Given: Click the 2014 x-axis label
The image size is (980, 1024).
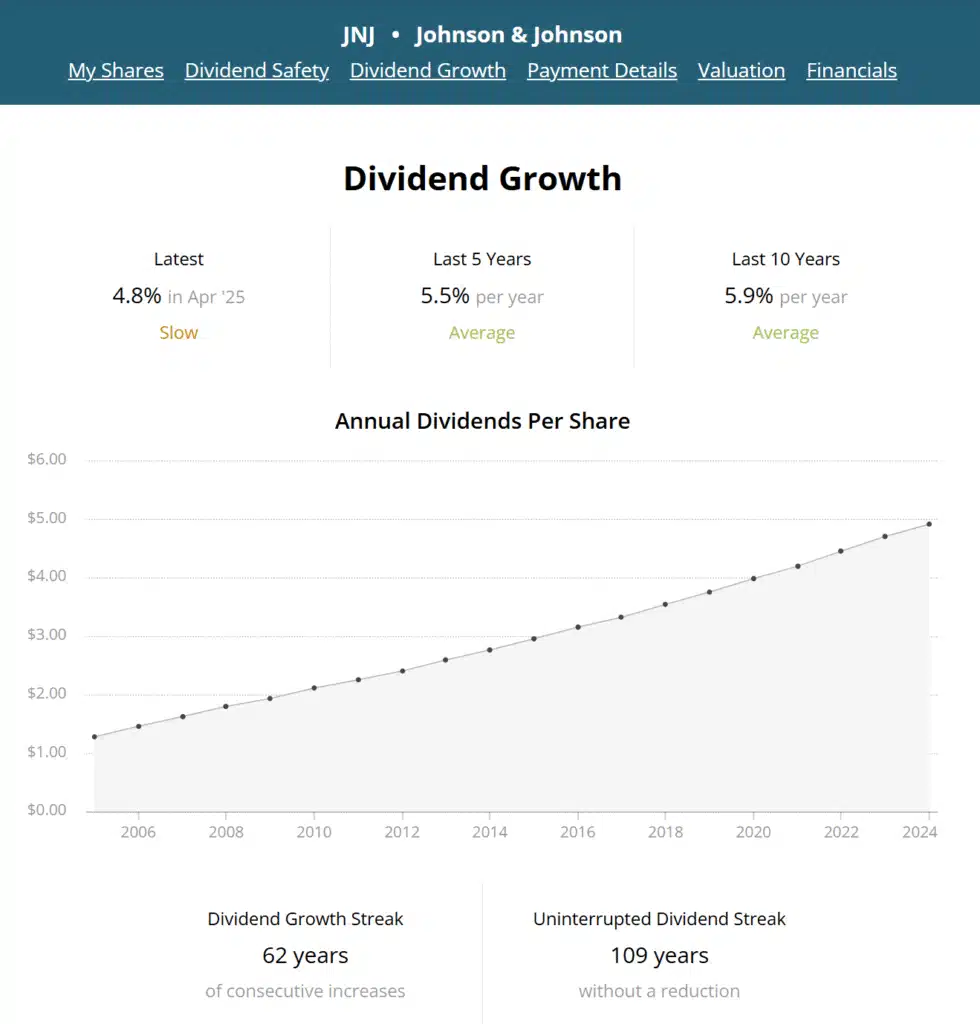Looking at the screenshot, I should coord(490,832).
